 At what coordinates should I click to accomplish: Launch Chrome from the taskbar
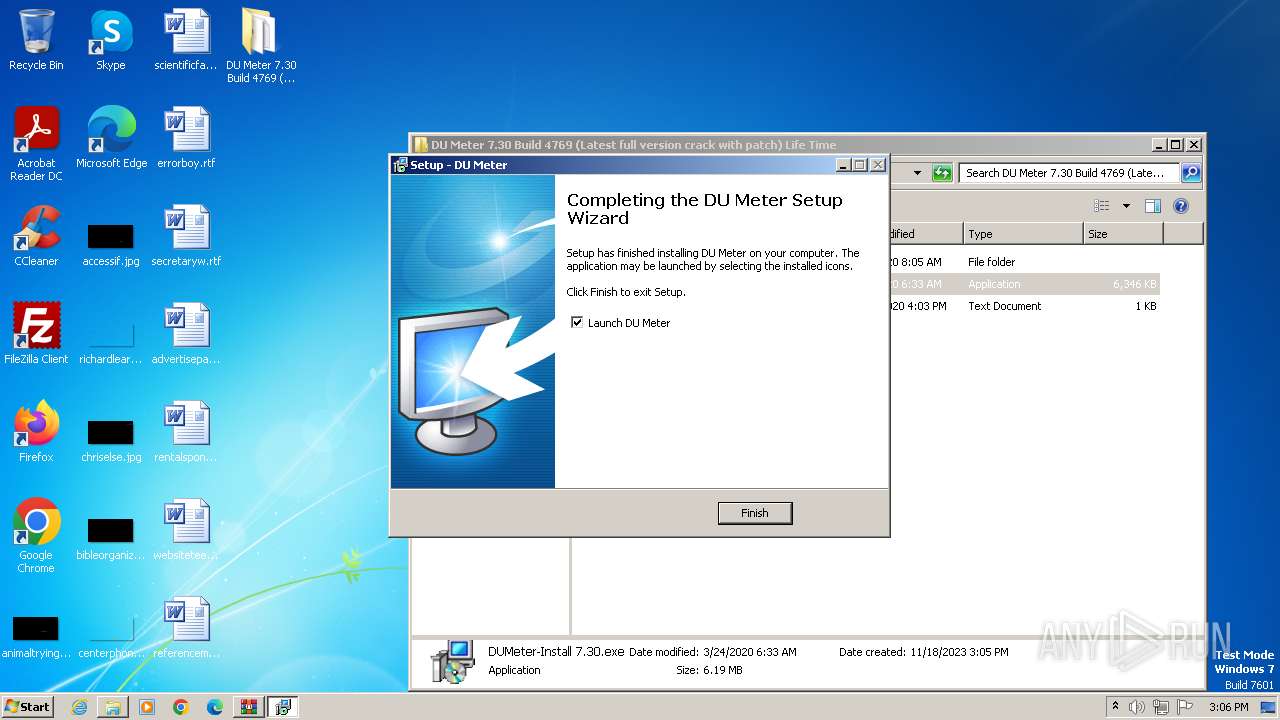coord(181,707)
